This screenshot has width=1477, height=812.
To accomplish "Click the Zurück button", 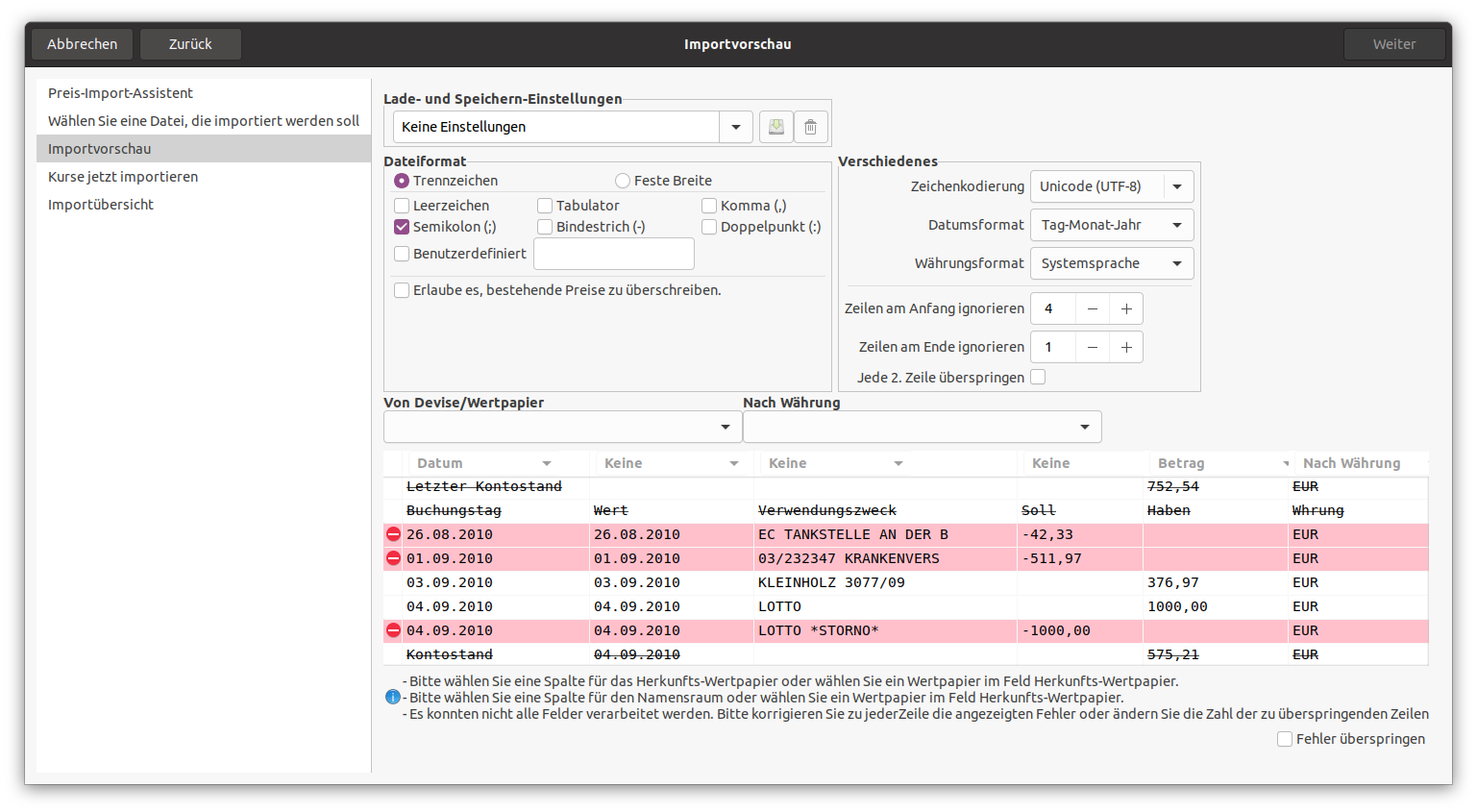I will 190,44.
